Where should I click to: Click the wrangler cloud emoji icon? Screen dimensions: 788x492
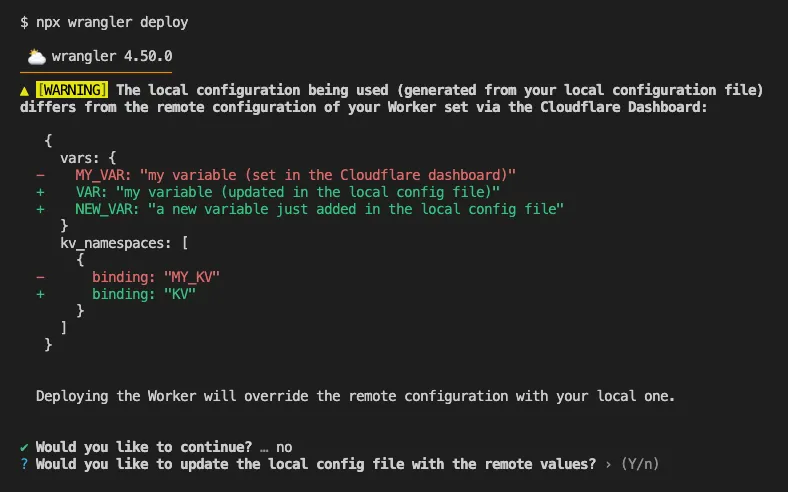(x=36, y=56)
